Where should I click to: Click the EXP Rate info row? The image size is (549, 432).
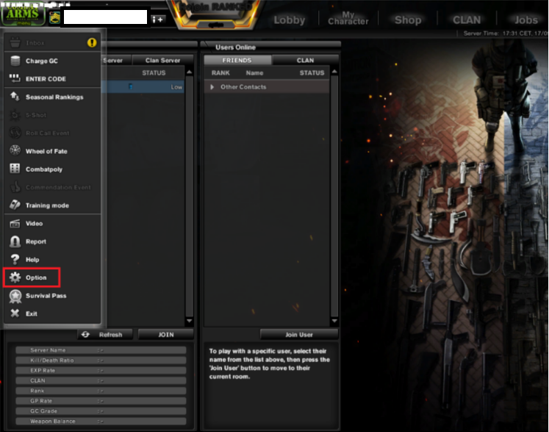[x=101, y=370]
